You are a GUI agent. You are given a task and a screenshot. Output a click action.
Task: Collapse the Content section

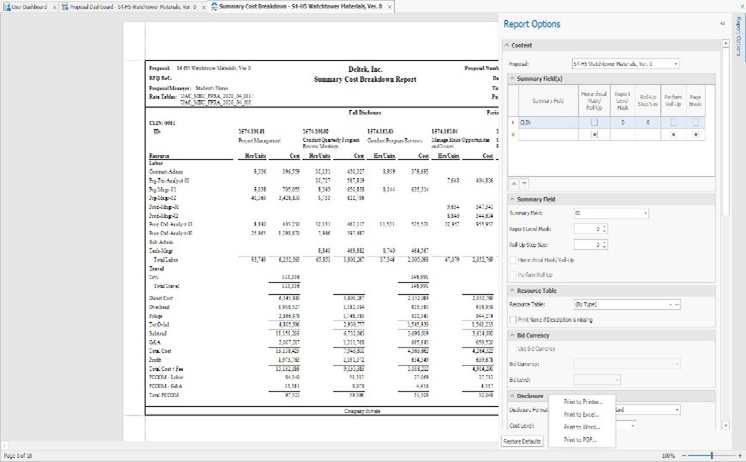coord(507,45)
